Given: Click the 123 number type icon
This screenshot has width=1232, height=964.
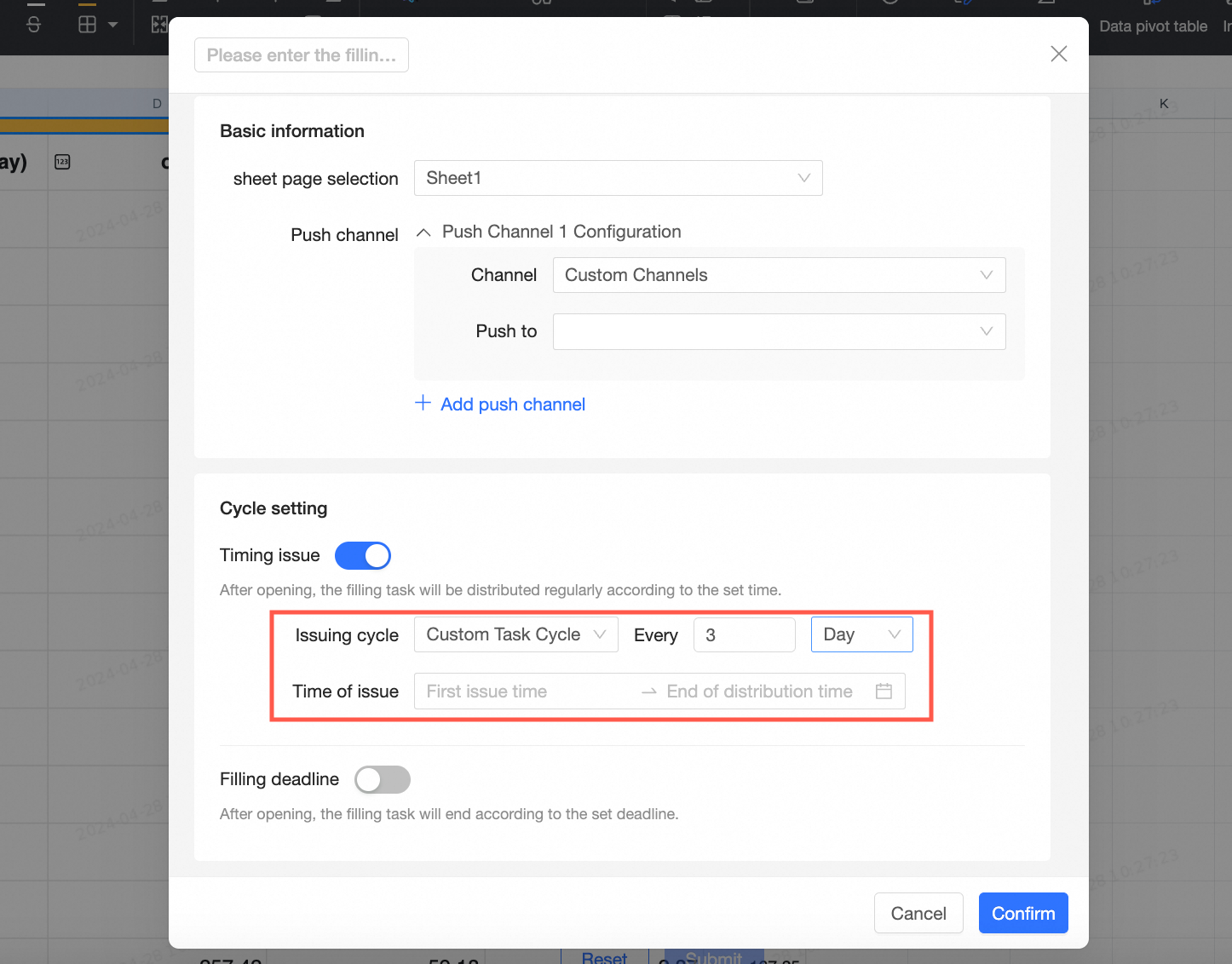Looking at the screenshot, I should click(62, 162).
